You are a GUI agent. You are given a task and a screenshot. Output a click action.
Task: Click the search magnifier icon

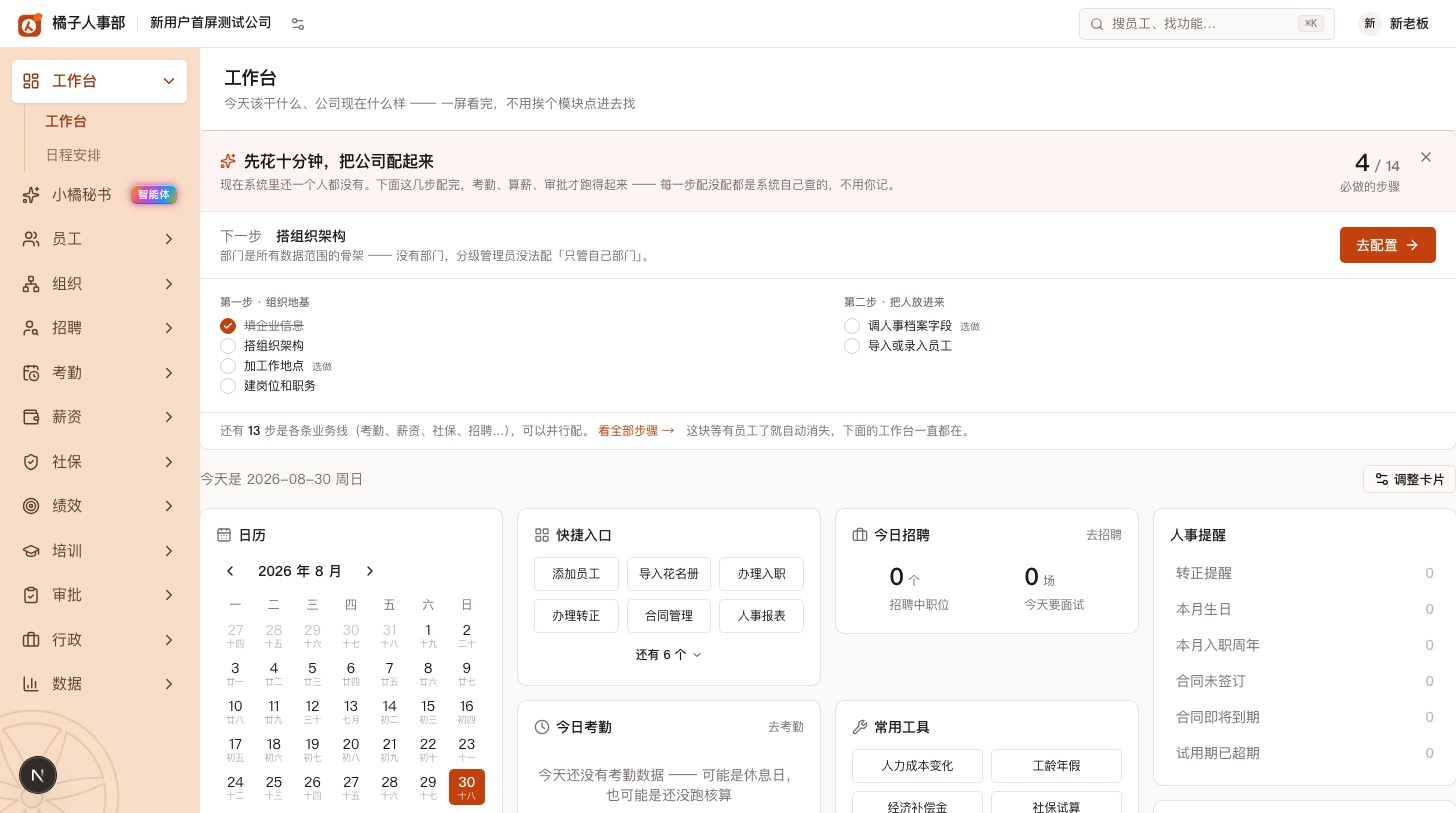click(1097, 24)
